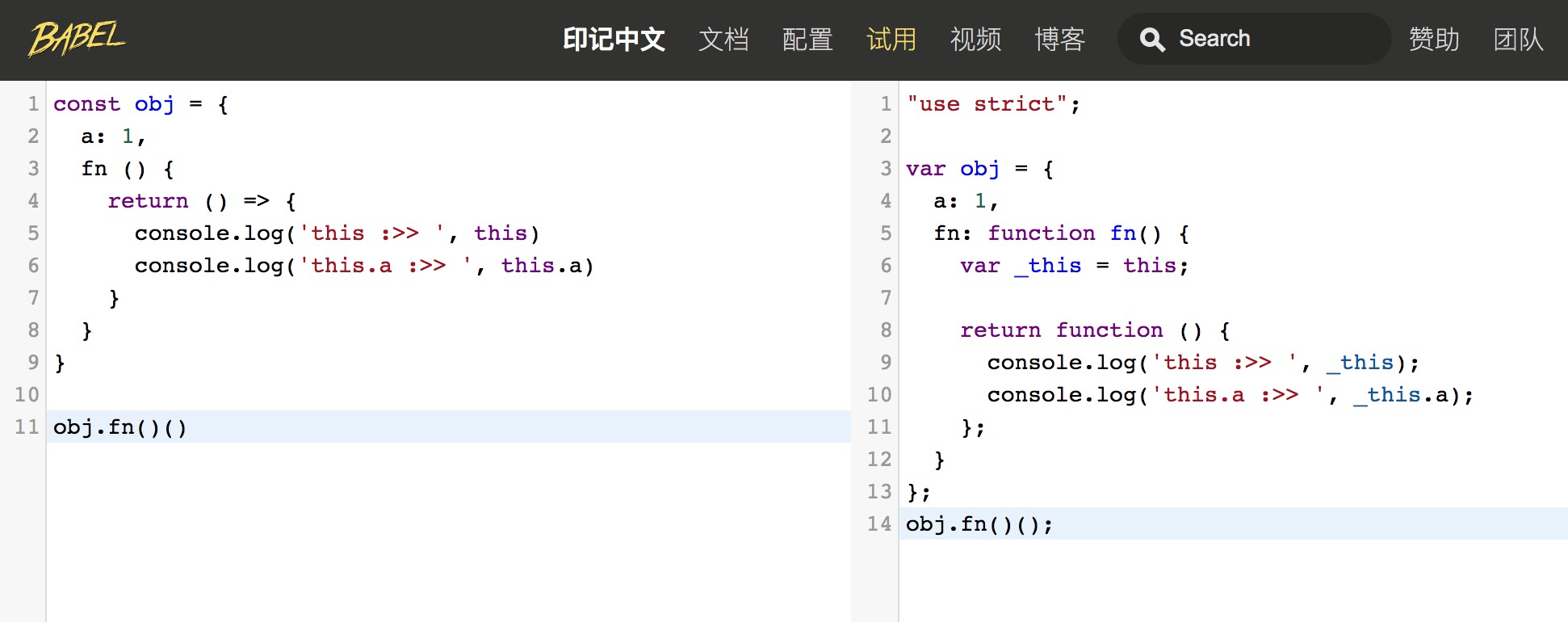Go to the 配置 setup page
Viewport: 1568px width, 622px height.
tap(807, 39)
